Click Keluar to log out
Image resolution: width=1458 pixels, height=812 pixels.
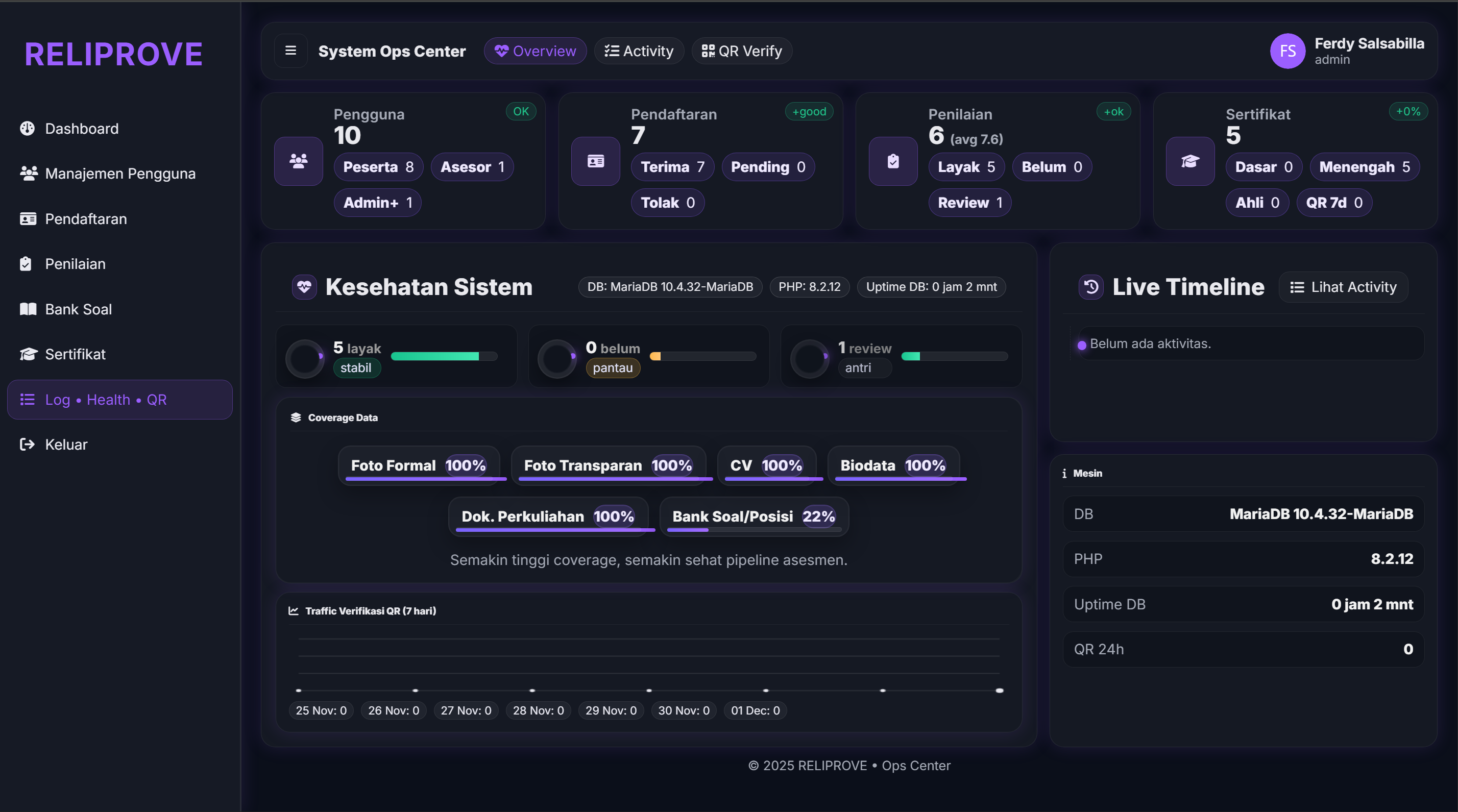[120, 444]
